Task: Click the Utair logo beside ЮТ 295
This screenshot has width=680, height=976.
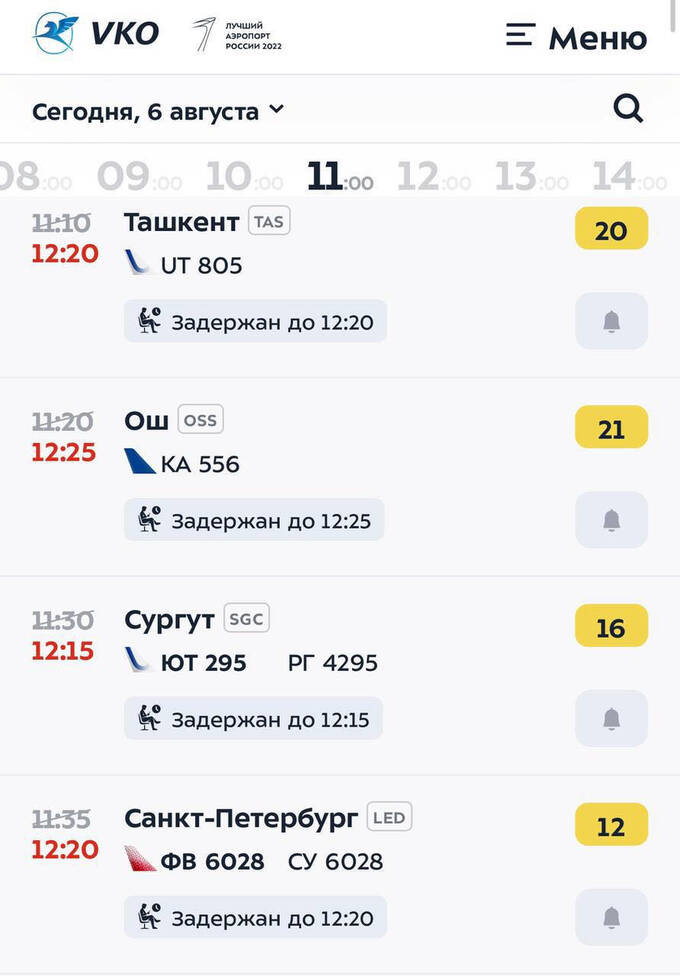Action: pos(138,661)
